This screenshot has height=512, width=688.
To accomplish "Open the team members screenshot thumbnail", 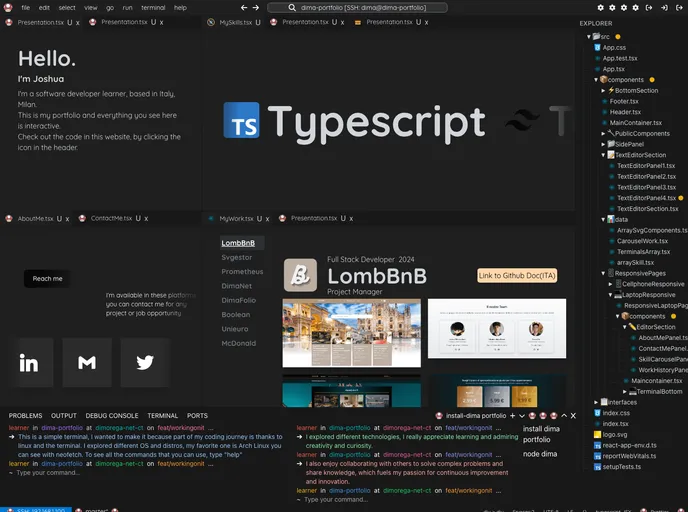I will pyautogui.click(x=497, y=329).
